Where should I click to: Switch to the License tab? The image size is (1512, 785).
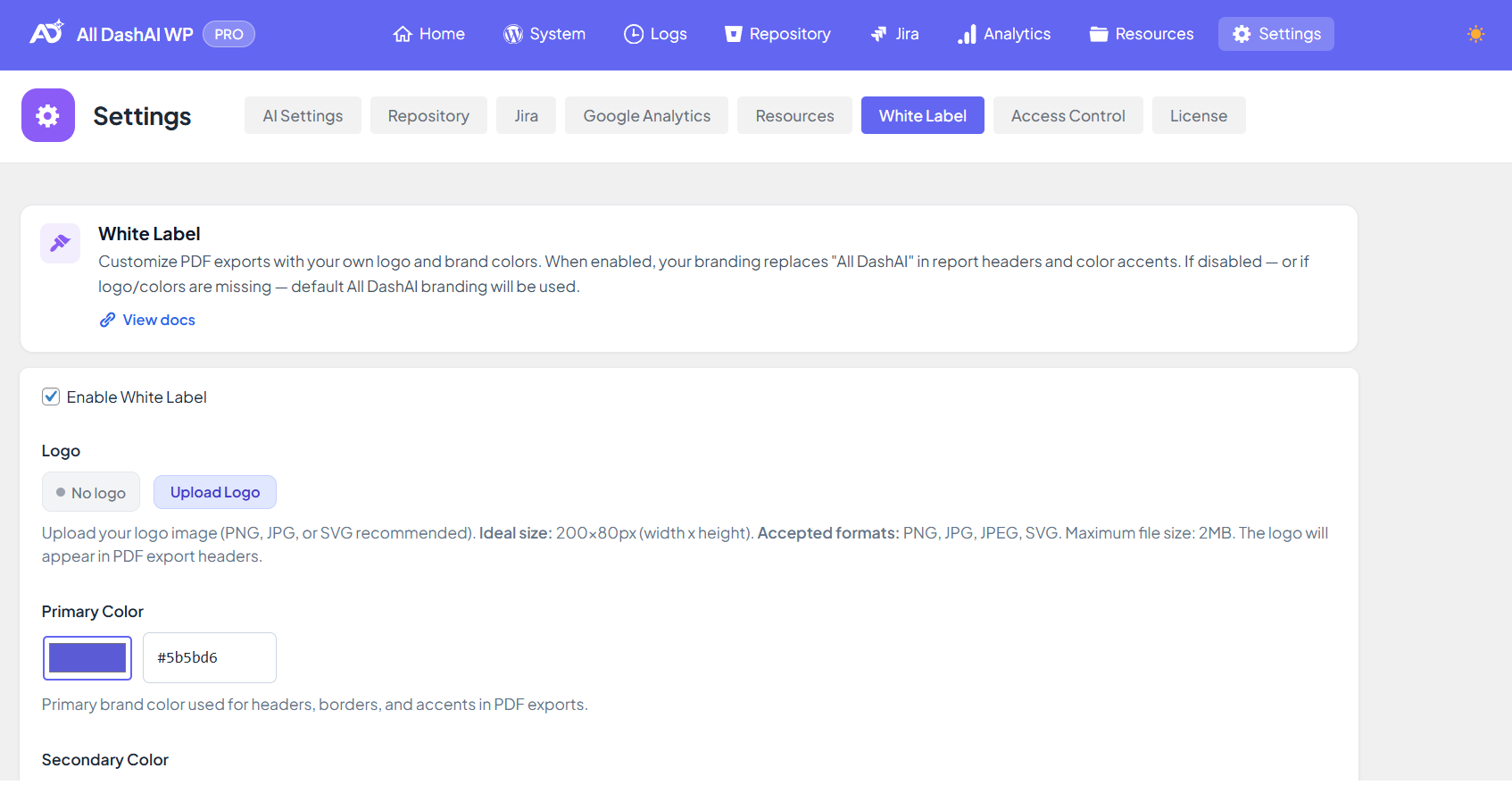1198,115
